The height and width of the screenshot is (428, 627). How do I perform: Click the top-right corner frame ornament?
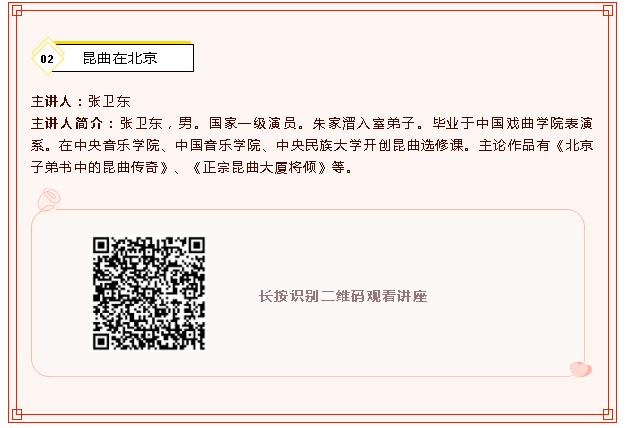(608, 11)
